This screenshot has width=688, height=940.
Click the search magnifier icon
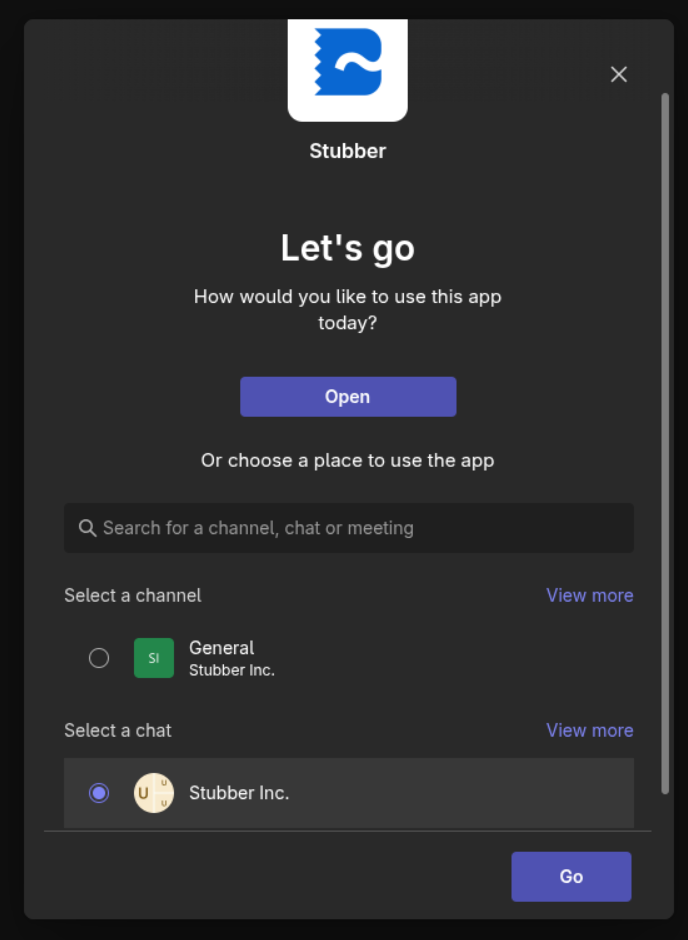click(x=87, y=528)
